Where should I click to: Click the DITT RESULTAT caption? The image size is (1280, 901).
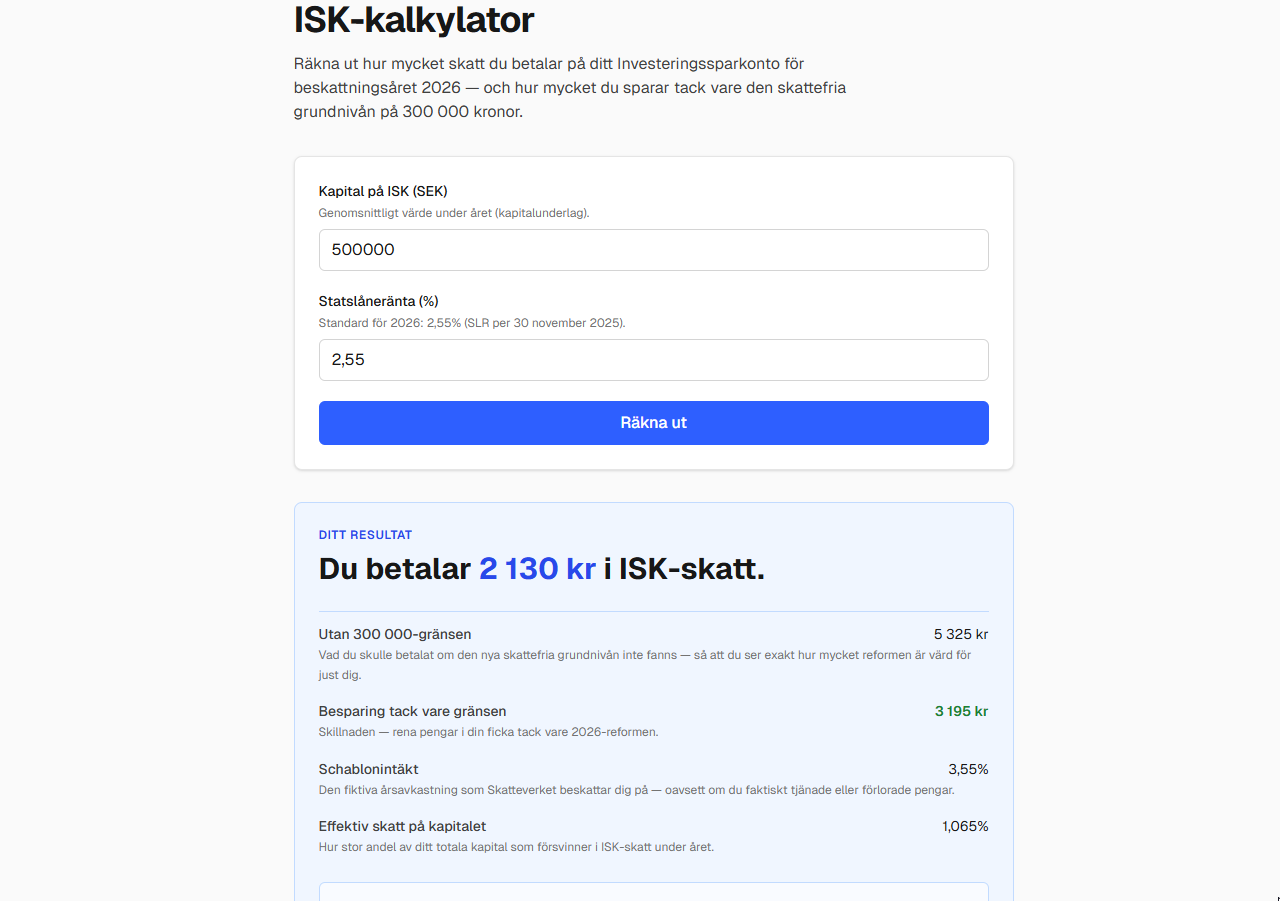tap(365, 535)
